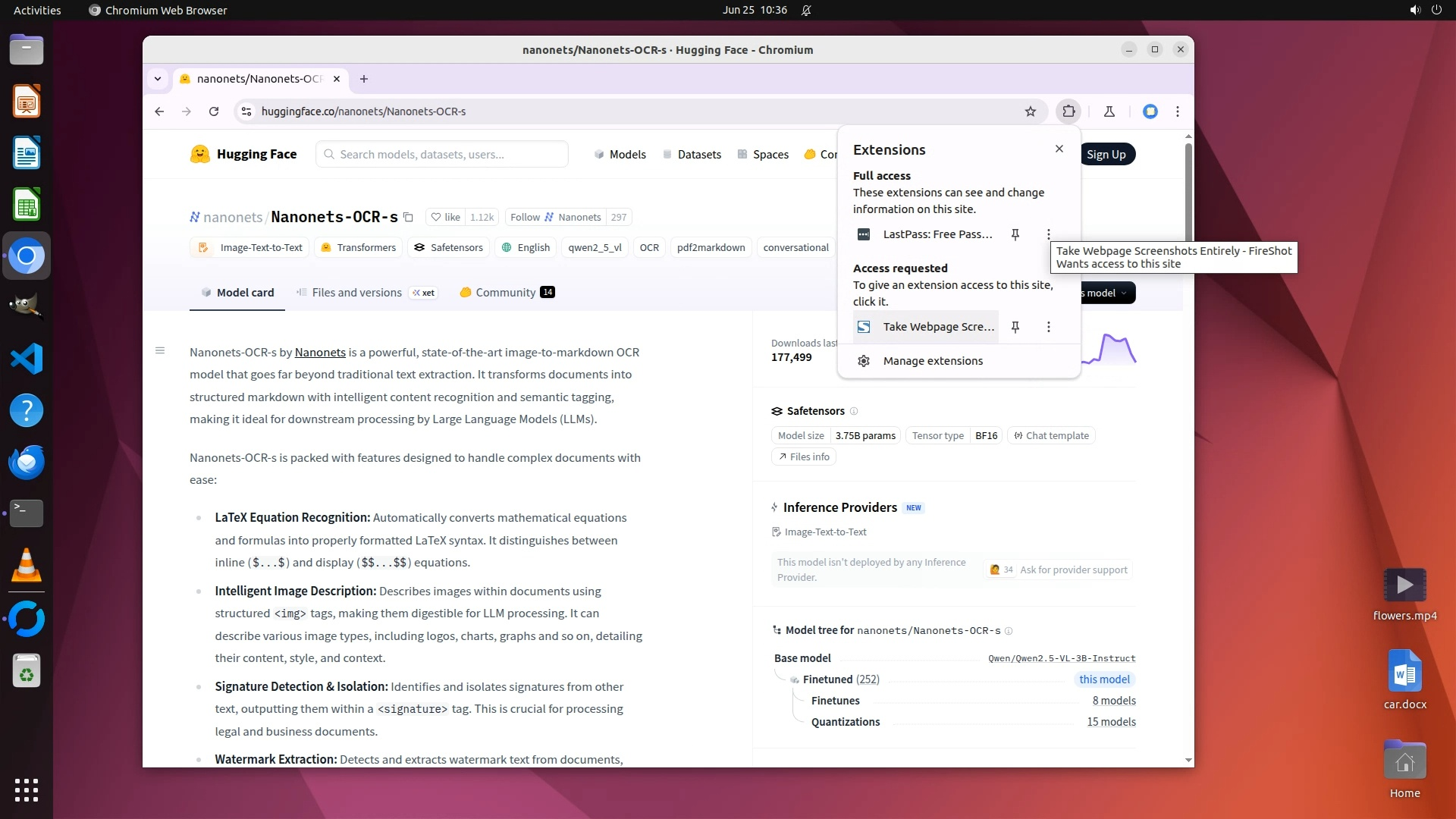Open LastPass extension three-dot menu
Viewport: 1456px width, 819px height.
(x=1048, y=234)
